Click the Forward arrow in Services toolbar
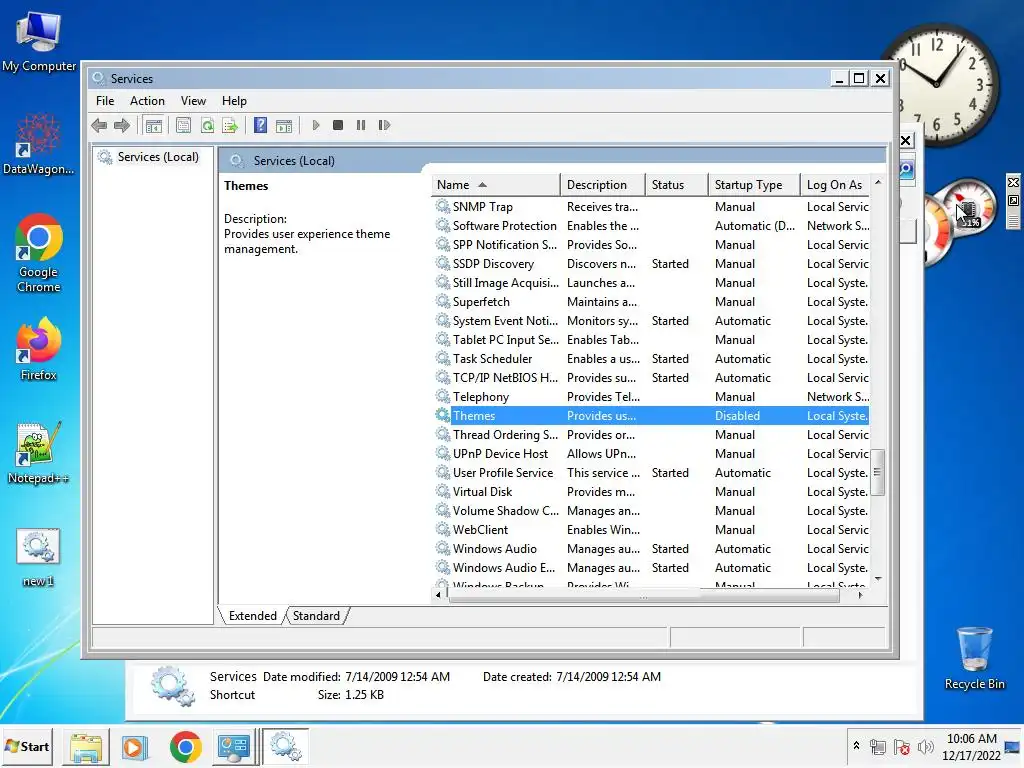Image resolution: width=1024 pixels, height=768 pixels. (122, 125)
